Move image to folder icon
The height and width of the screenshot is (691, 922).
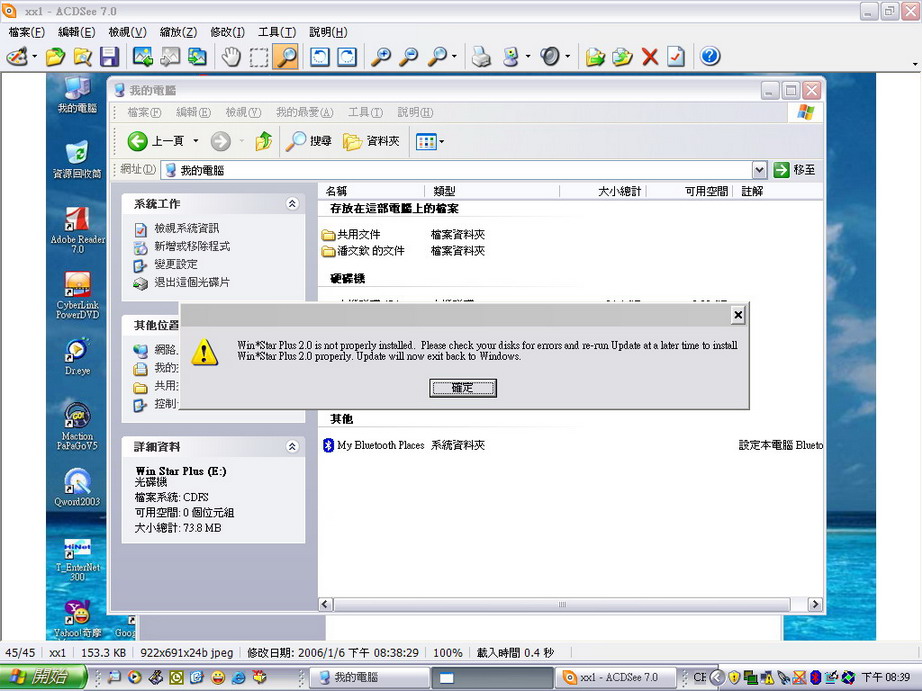point(622,56)
